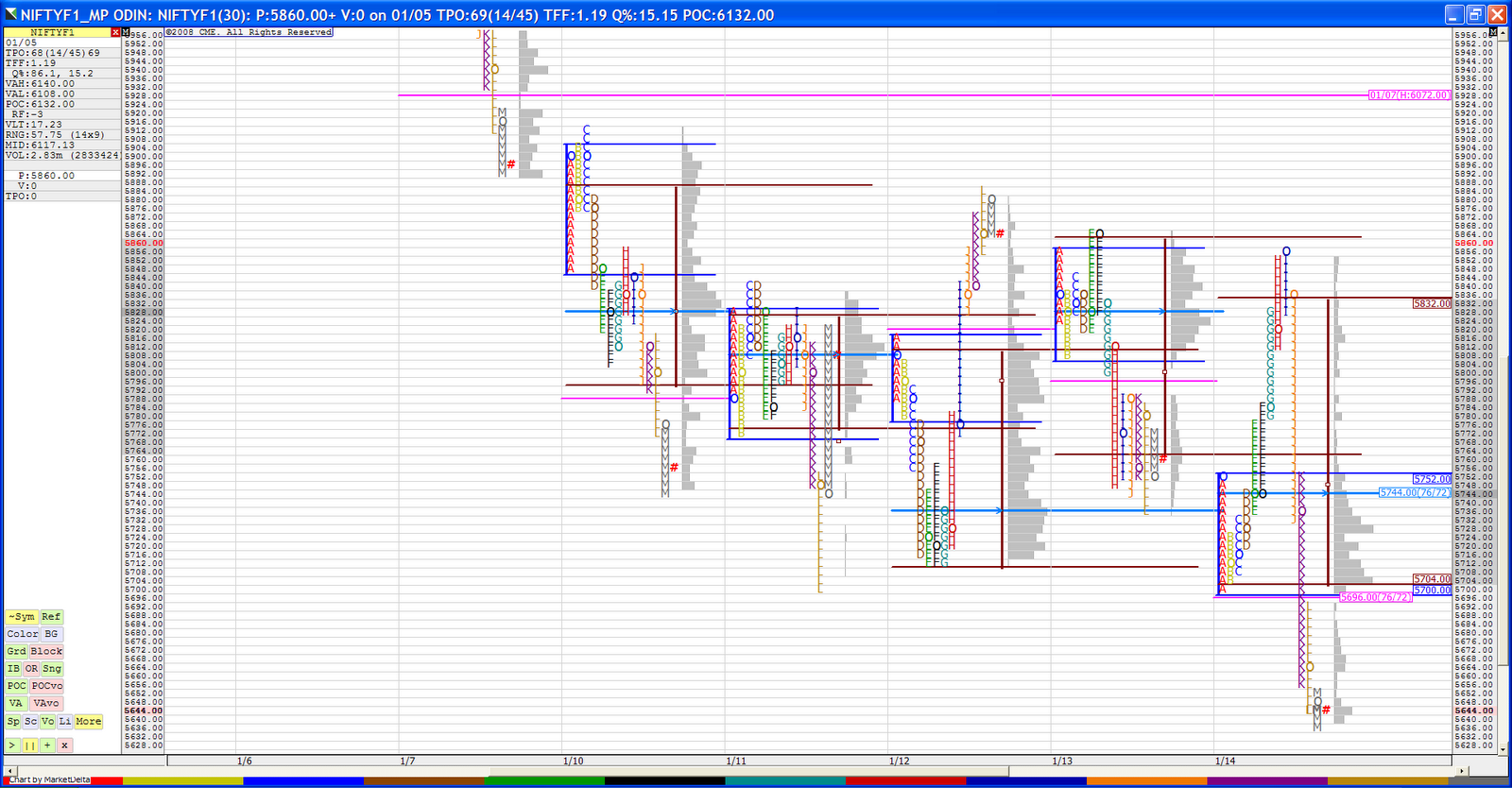Click the VOL:2.83m info row
The width and height of the screenshot is (1512, 788).
click(62, 155)
